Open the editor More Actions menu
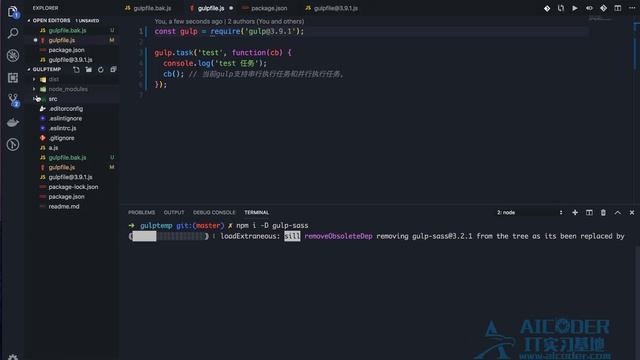640x360 pixels. (632, 8)
